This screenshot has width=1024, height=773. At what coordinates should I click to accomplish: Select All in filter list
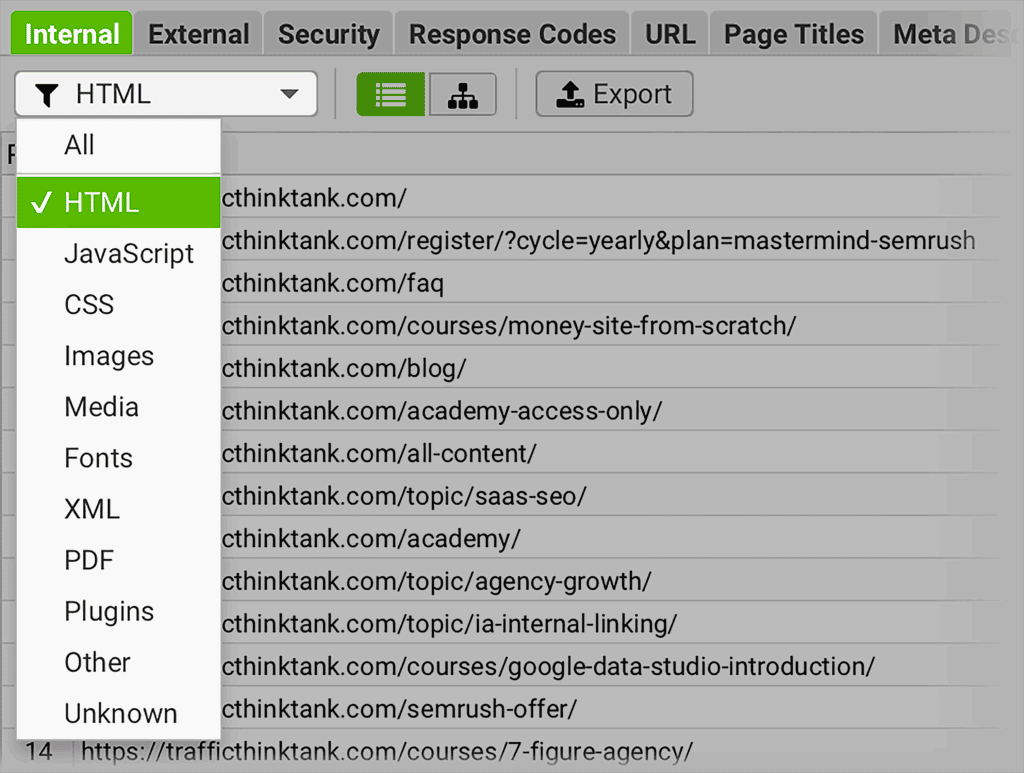pyautogui.click(x=79, y=145)
